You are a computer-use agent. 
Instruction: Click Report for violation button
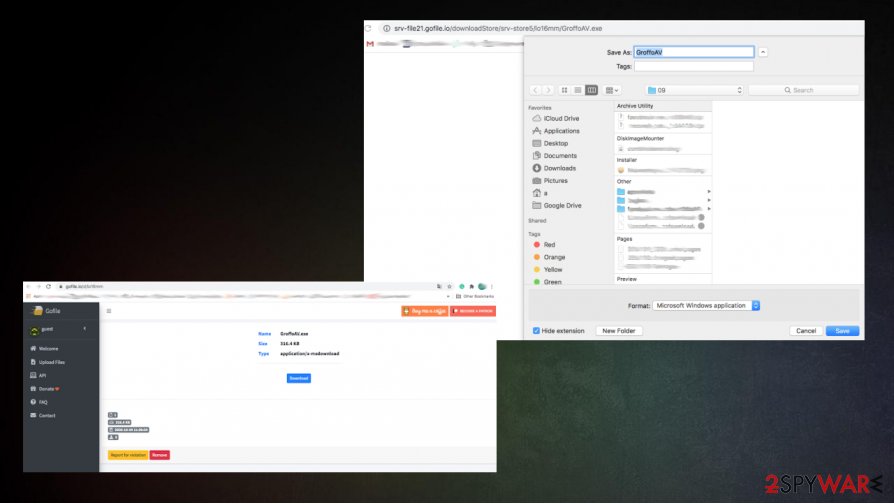tap(128, 455)
